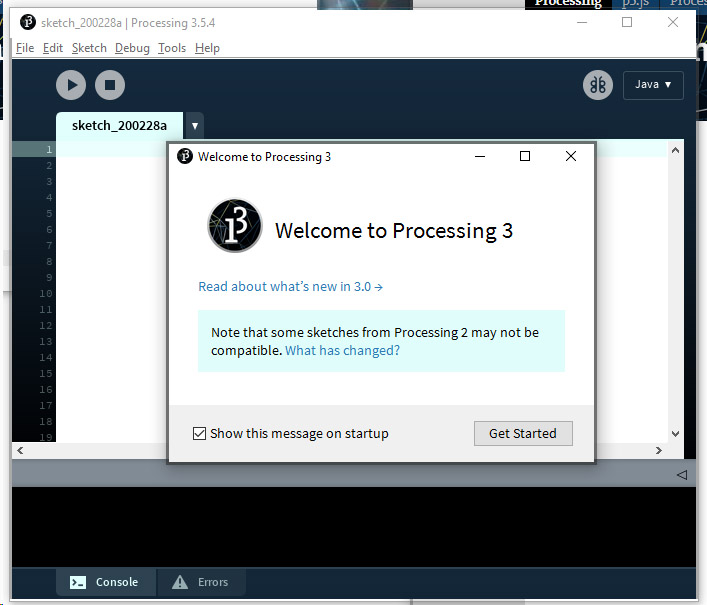
Task: Open the Help menu
Action: pyautogui.click(x=207, y=48)
